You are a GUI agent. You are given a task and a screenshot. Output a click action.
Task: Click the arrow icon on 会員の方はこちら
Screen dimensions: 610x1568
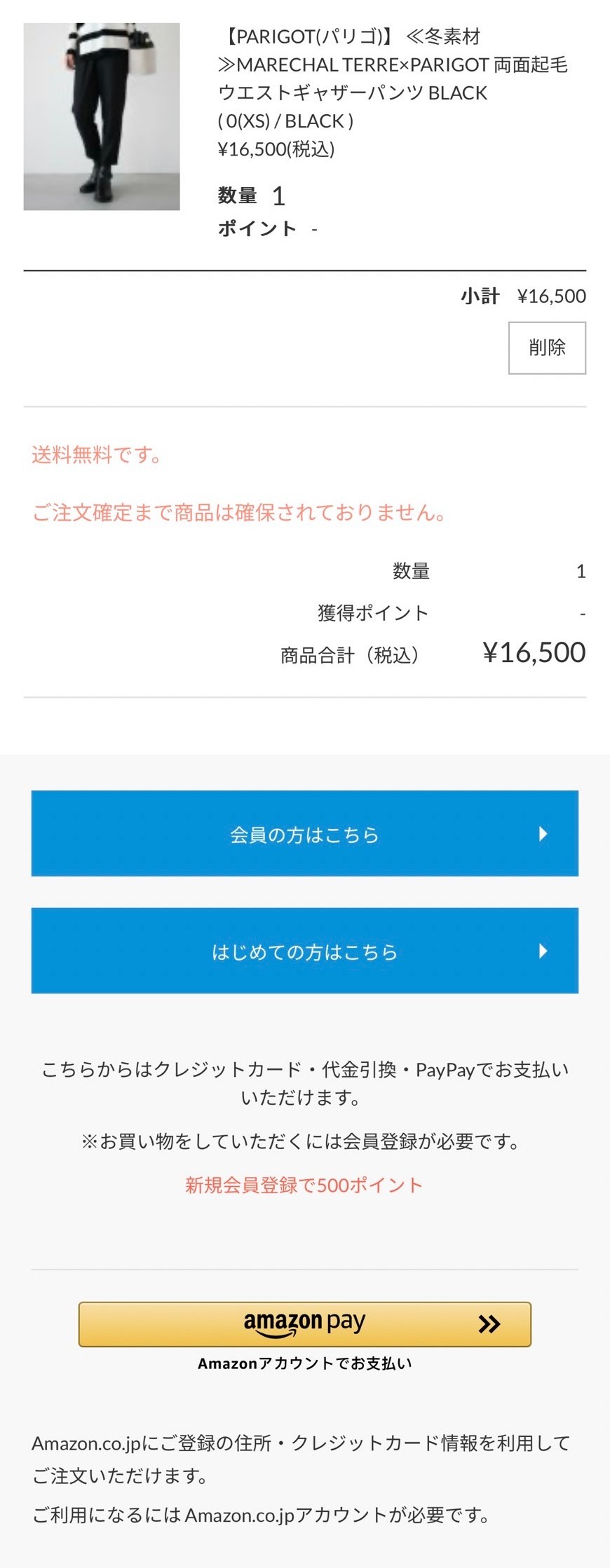pyautogui.click(x=543, y=834)
